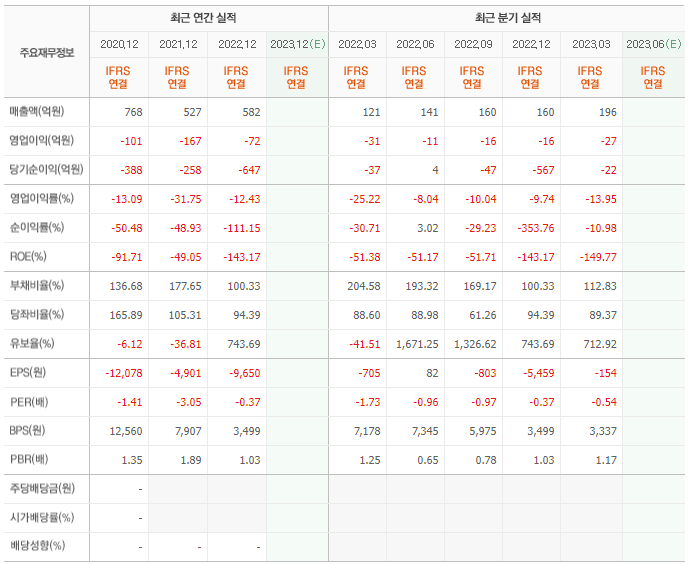688x564 pixels.
Task: Click the EPS(원) row label
Action: tap(28, 372)
